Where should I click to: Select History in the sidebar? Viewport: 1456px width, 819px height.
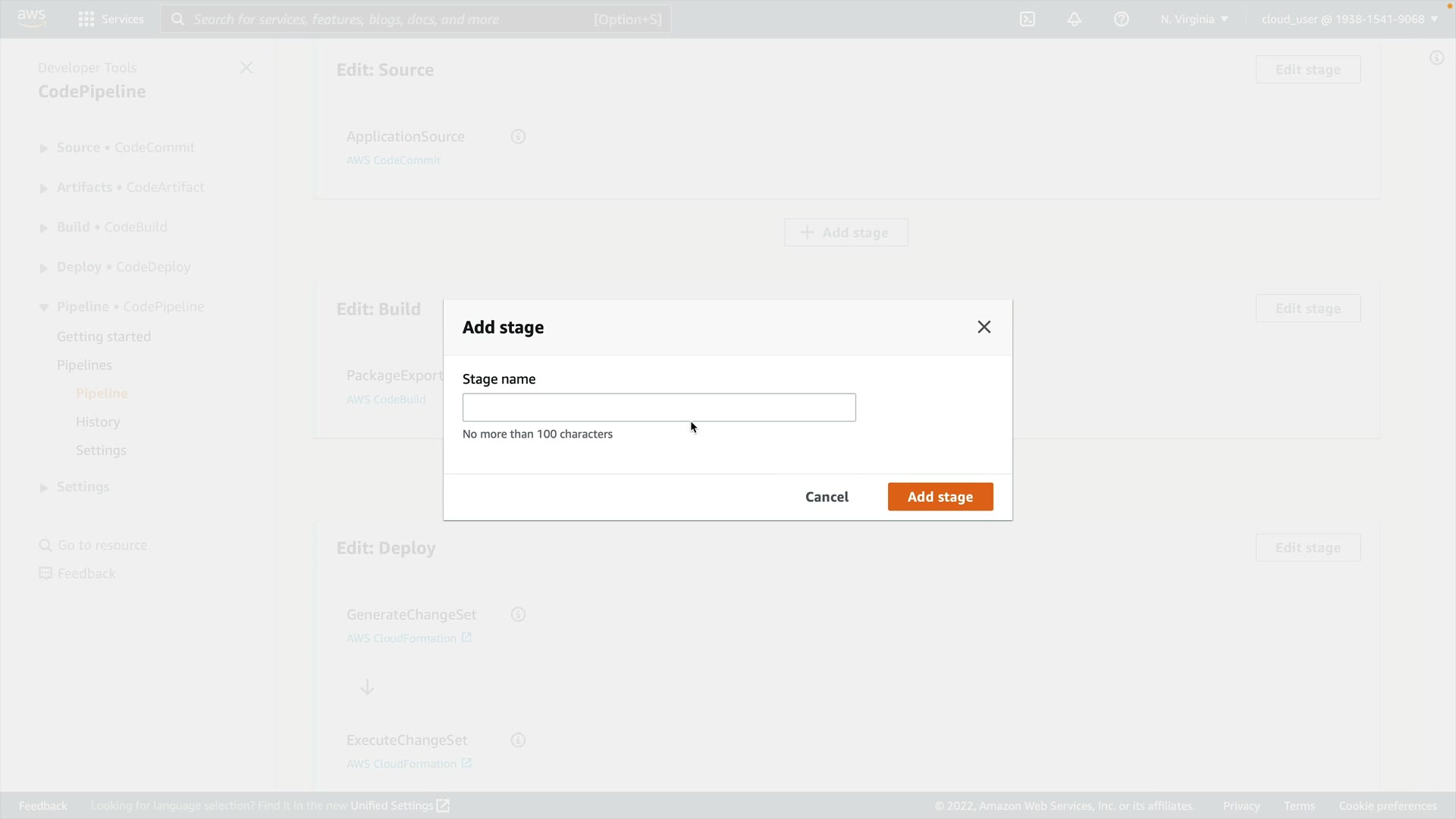tap(98, 422)
